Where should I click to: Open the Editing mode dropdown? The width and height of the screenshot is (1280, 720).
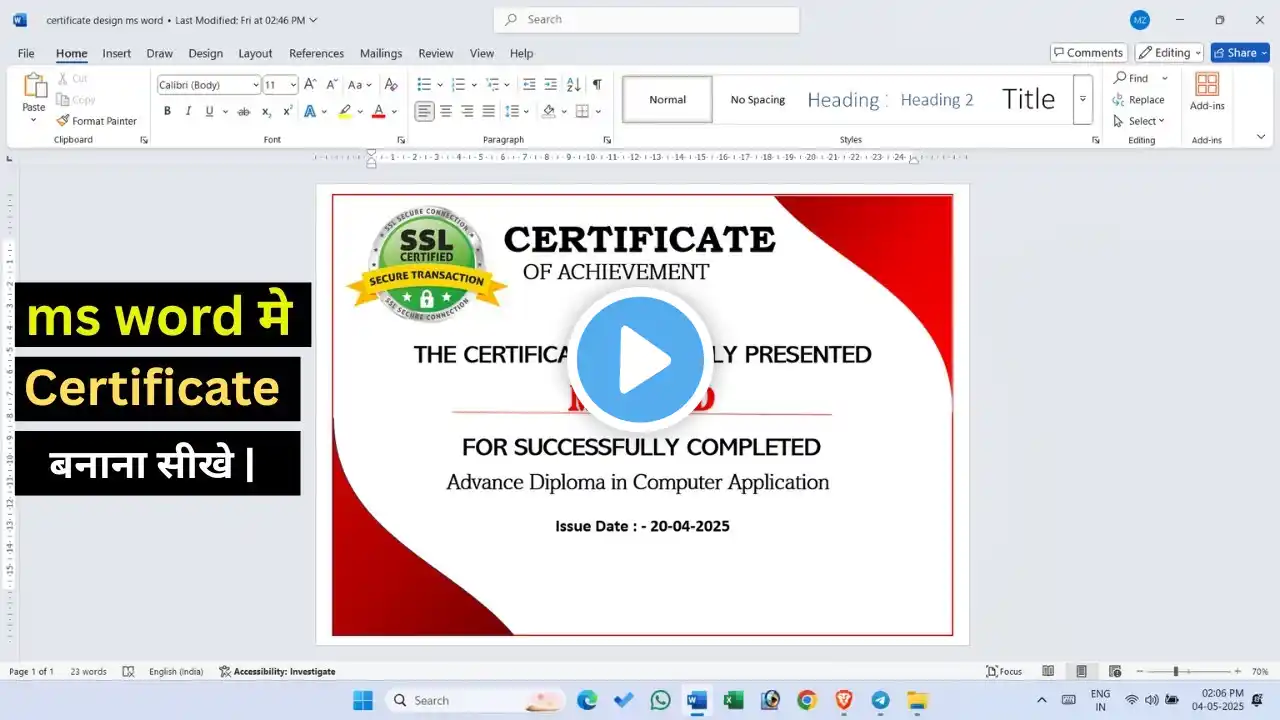tap(1169, 53)
